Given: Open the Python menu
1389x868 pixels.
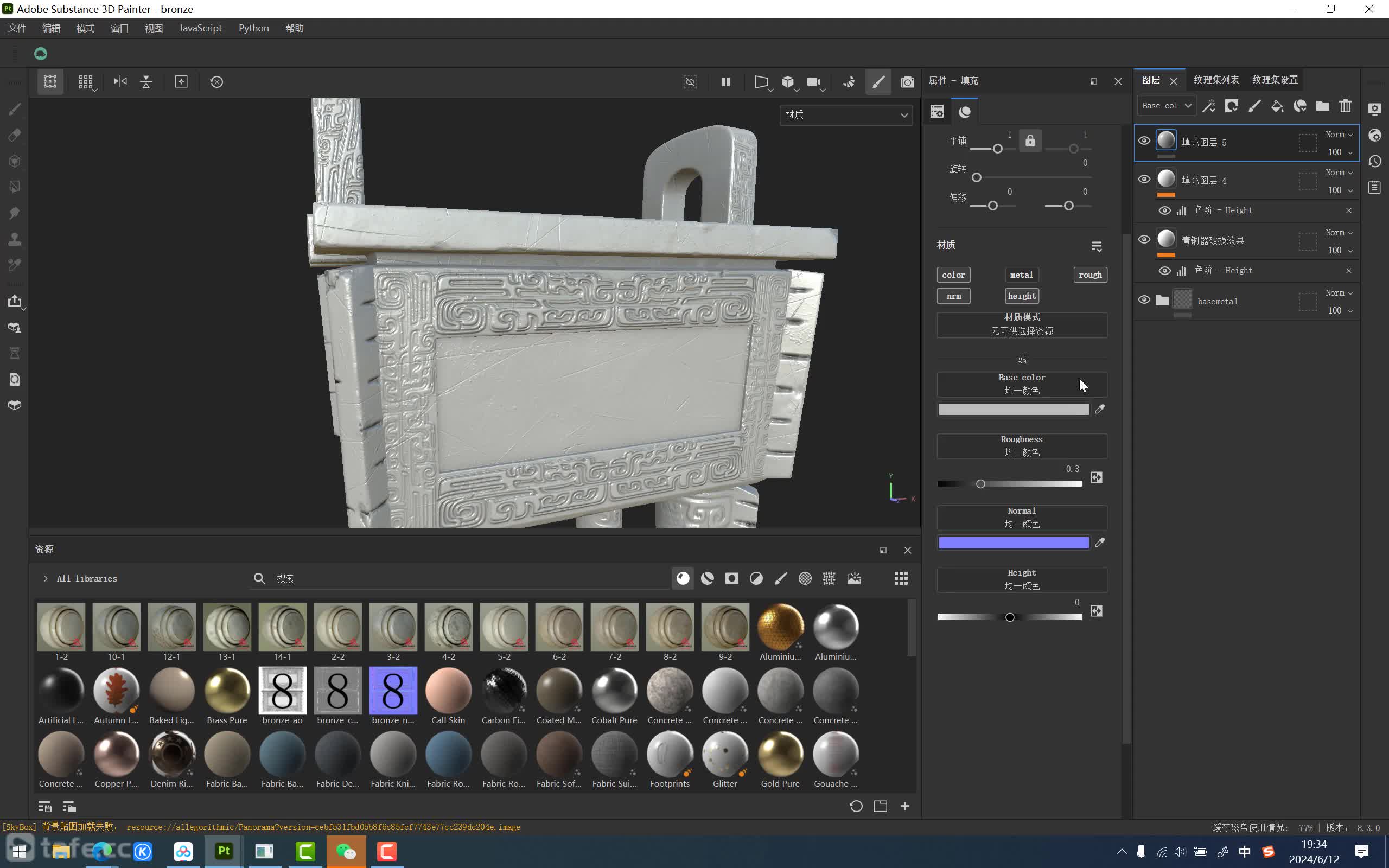Looking at the screenshot, I should point(254,28).
